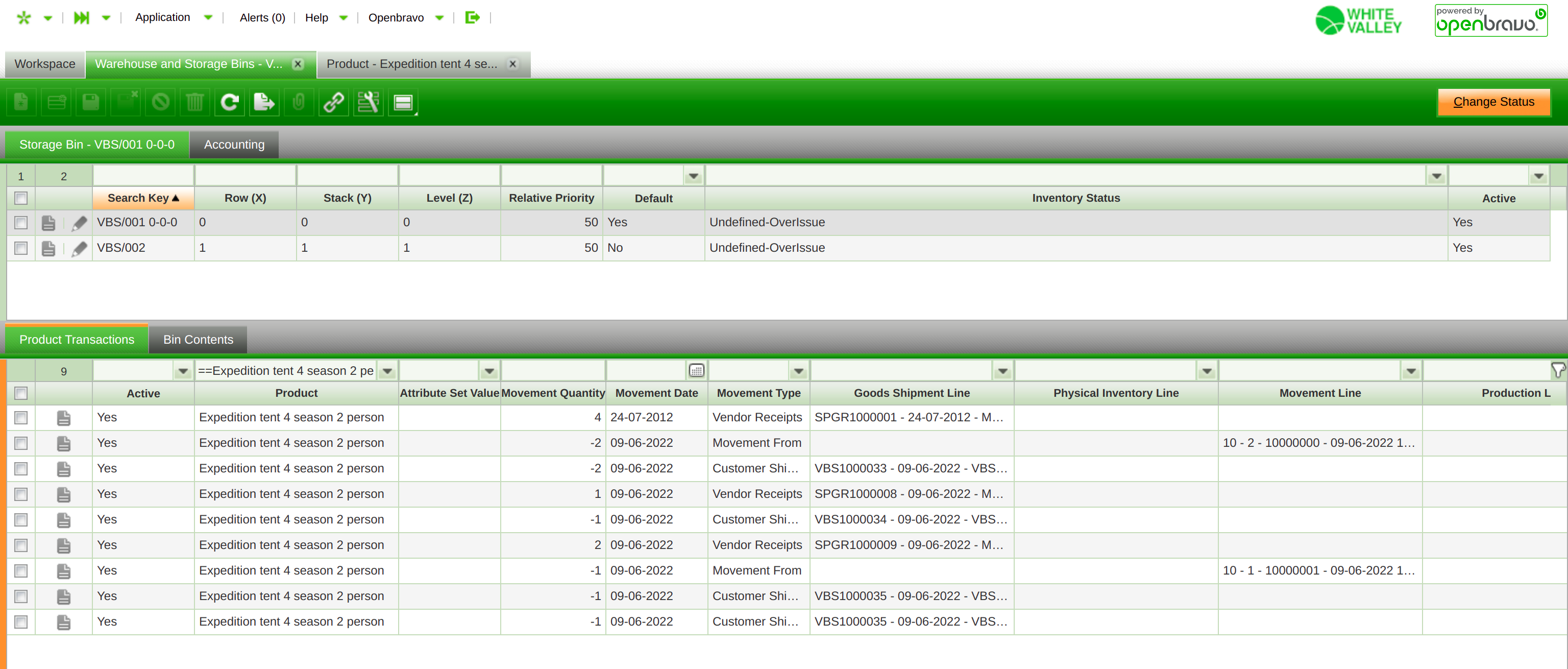The height and width of the screenshot is (669, 1568).
Task: Check the Vendor Receipts 24-07-2012 transaction row
Action: (x=21, y=417)
